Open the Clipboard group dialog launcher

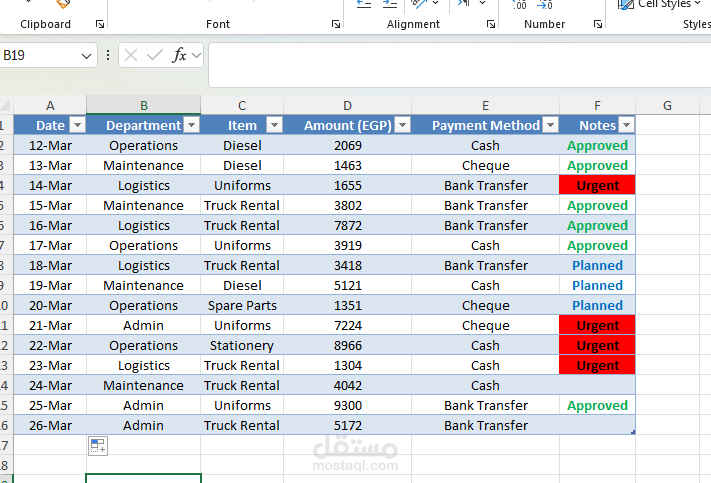[100, 24]
